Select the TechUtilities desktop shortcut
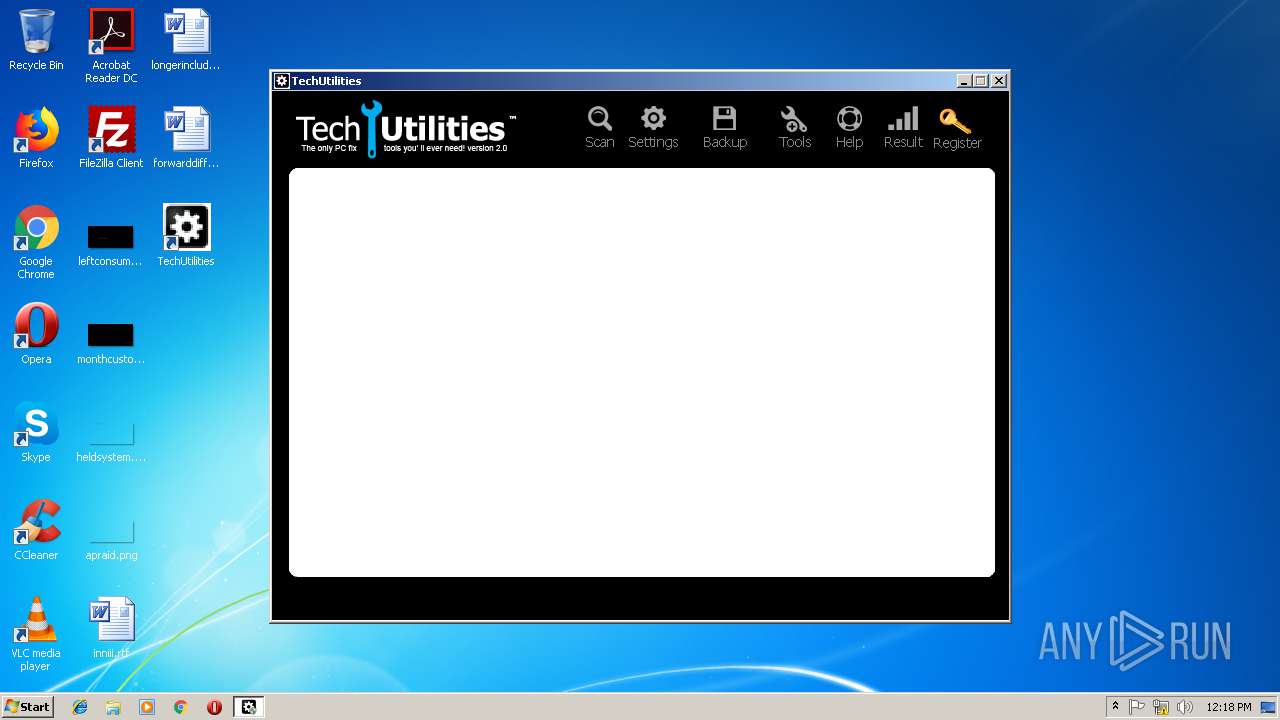1280x720 pixels. click(x=186, y=236)
